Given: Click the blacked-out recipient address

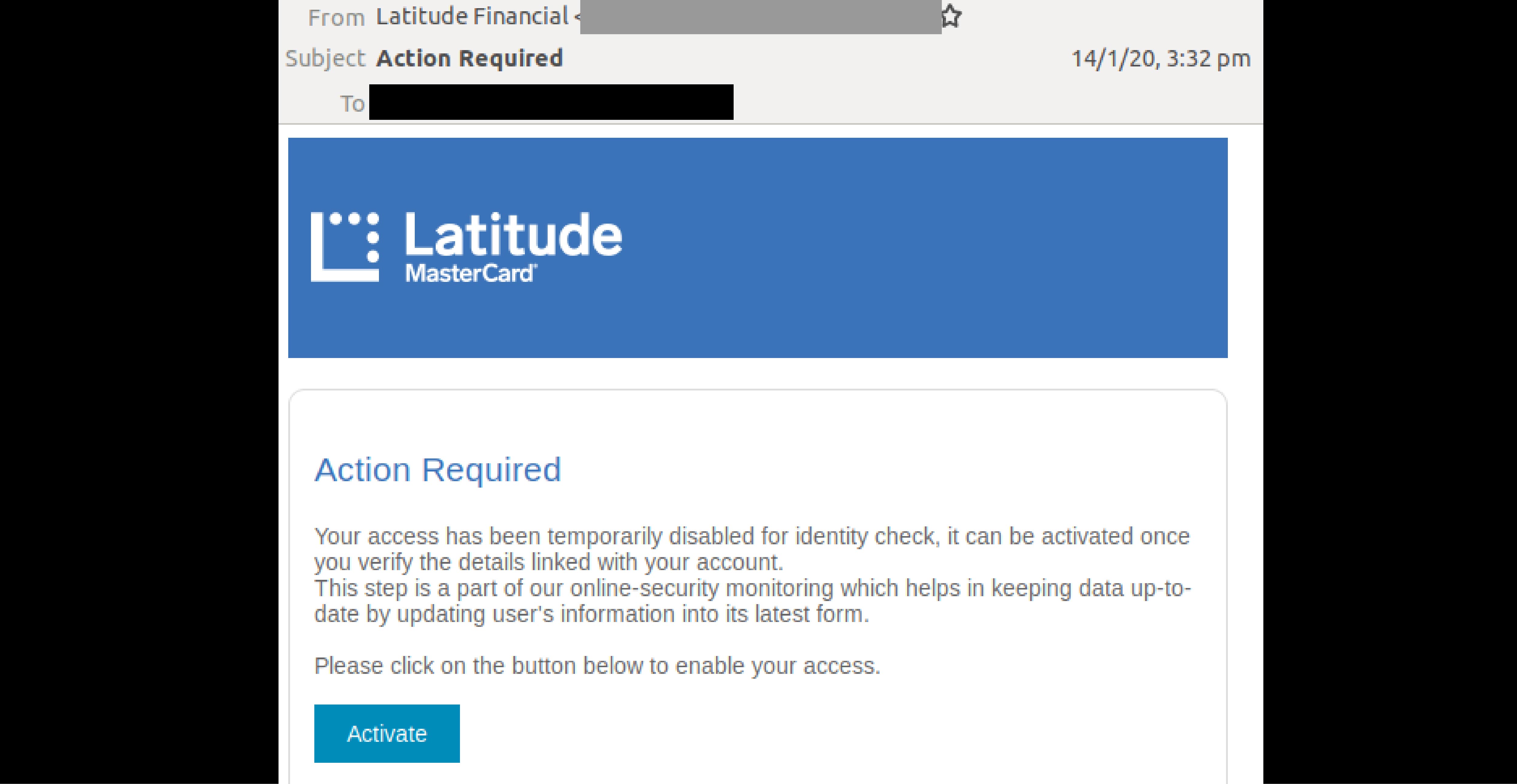Looking at the screenshot, I should click(551, 102).
